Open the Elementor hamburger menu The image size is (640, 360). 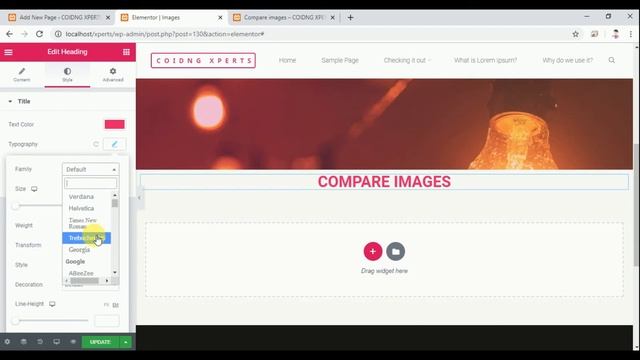click(8, 52)
